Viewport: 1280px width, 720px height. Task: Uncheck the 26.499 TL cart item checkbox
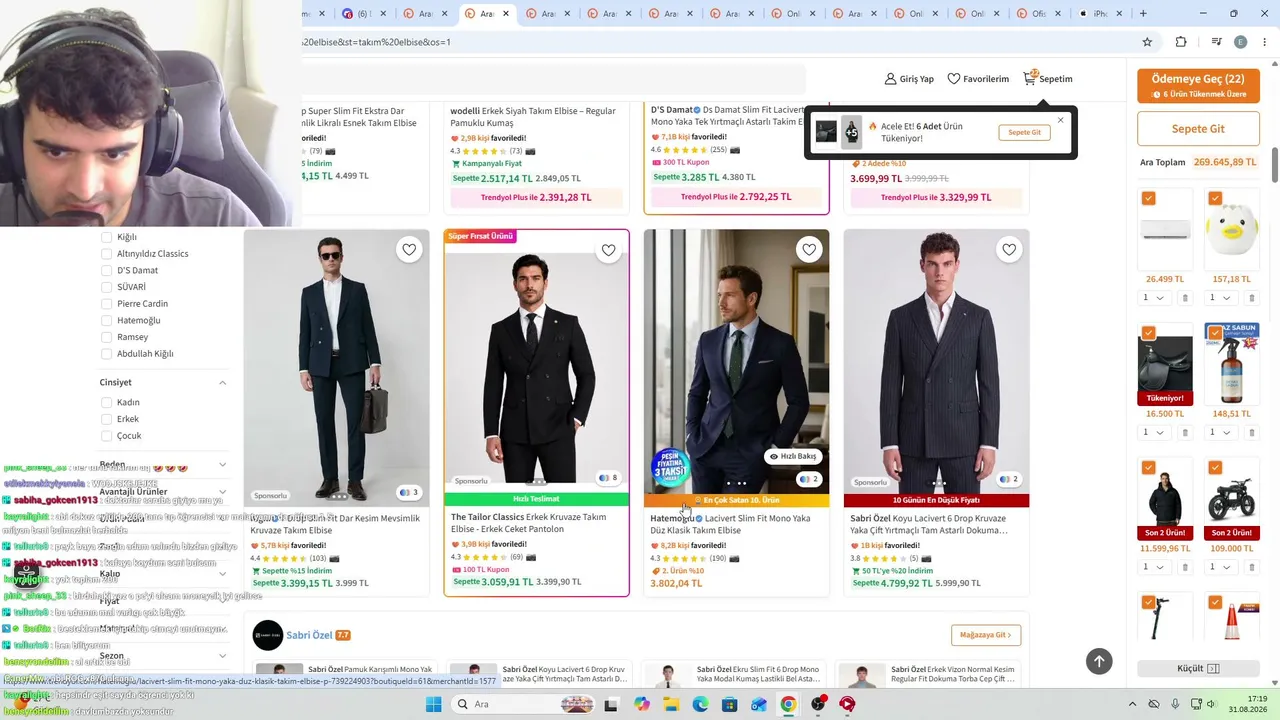click(1148, 198)
